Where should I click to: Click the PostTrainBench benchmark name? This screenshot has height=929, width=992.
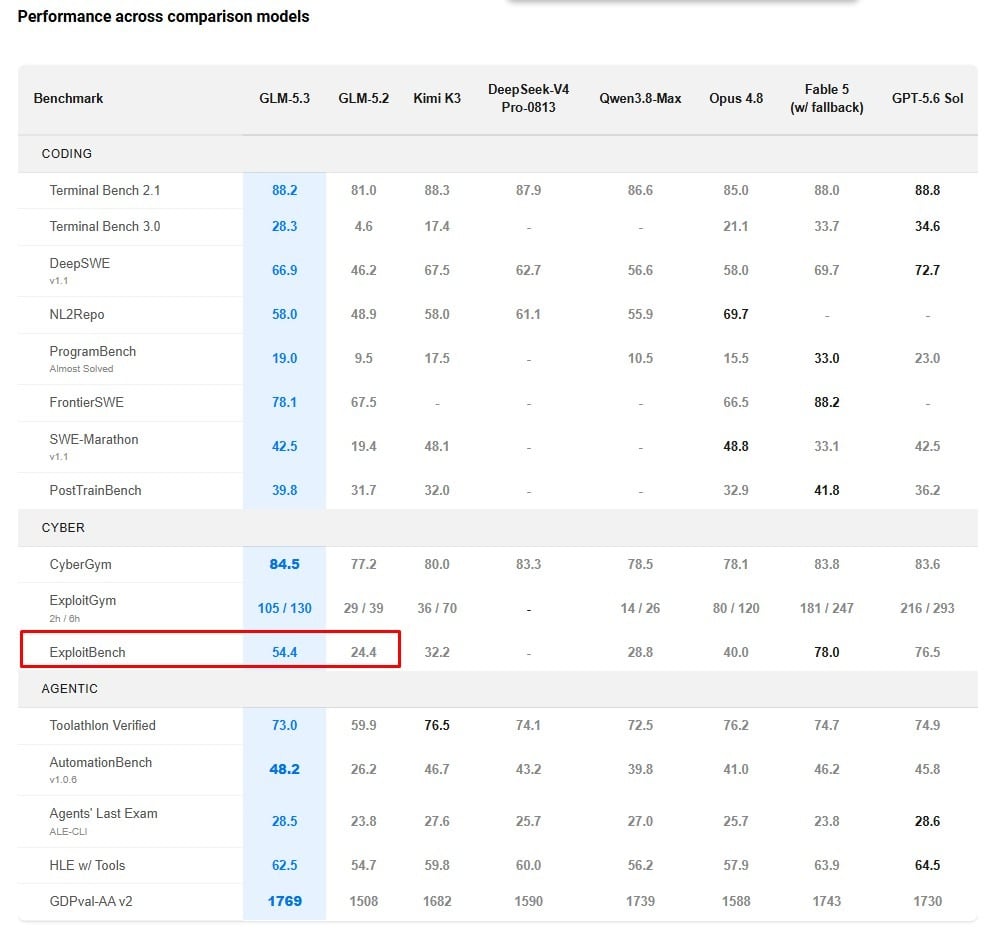coord(95,490)
